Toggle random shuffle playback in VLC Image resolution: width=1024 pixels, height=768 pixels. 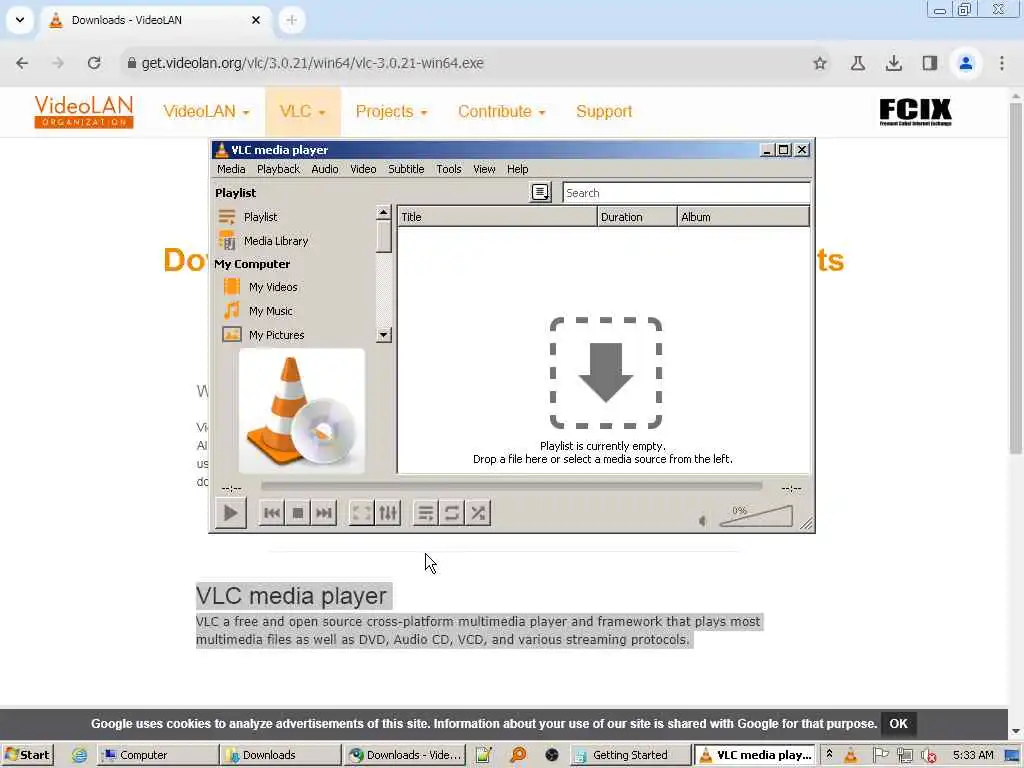(478, 513)
